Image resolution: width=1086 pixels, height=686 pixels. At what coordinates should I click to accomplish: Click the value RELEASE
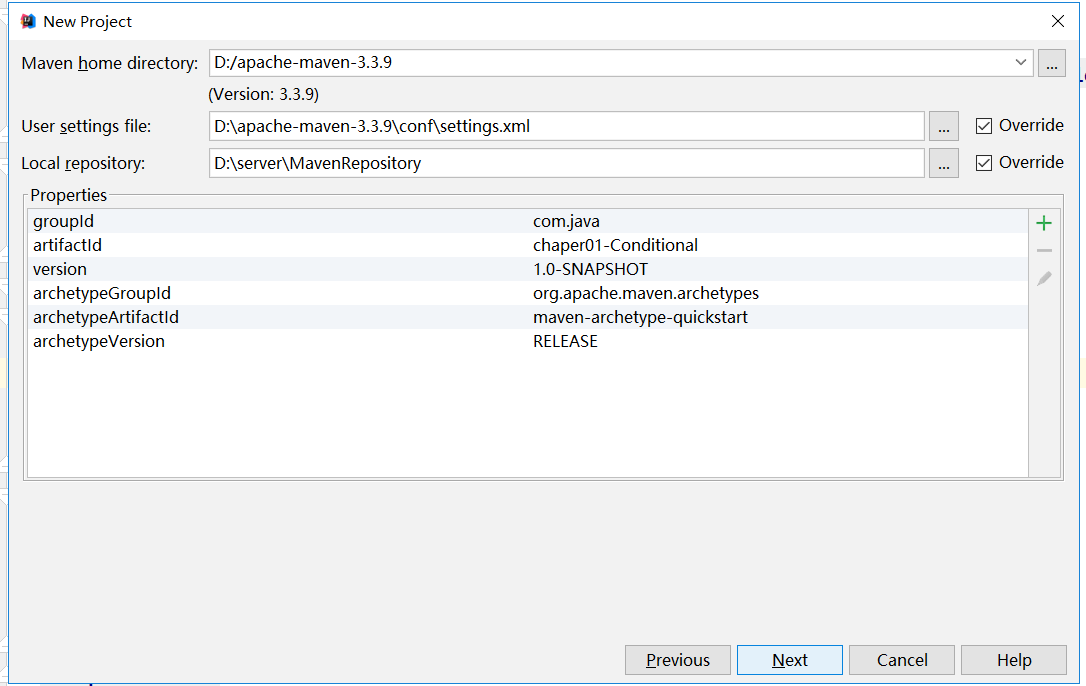[x=565, y=341]
